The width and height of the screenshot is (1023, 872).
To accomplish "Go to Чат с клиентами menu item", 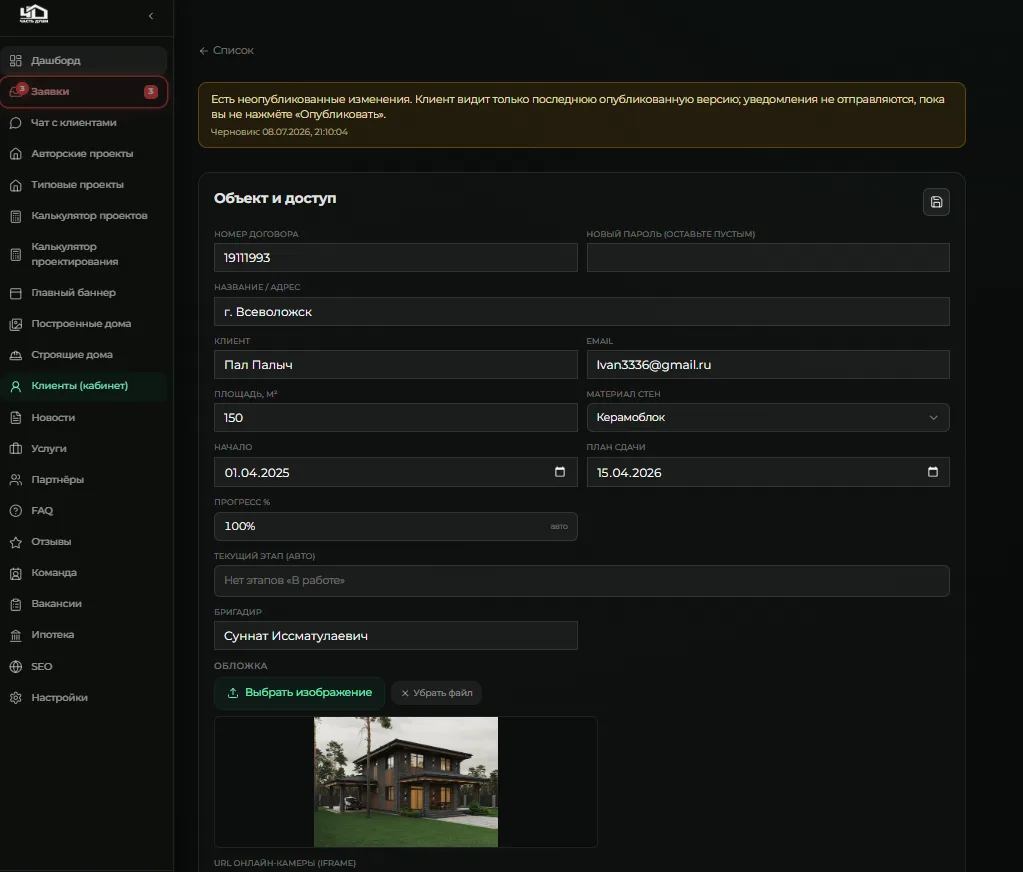I will coord(84,123).
